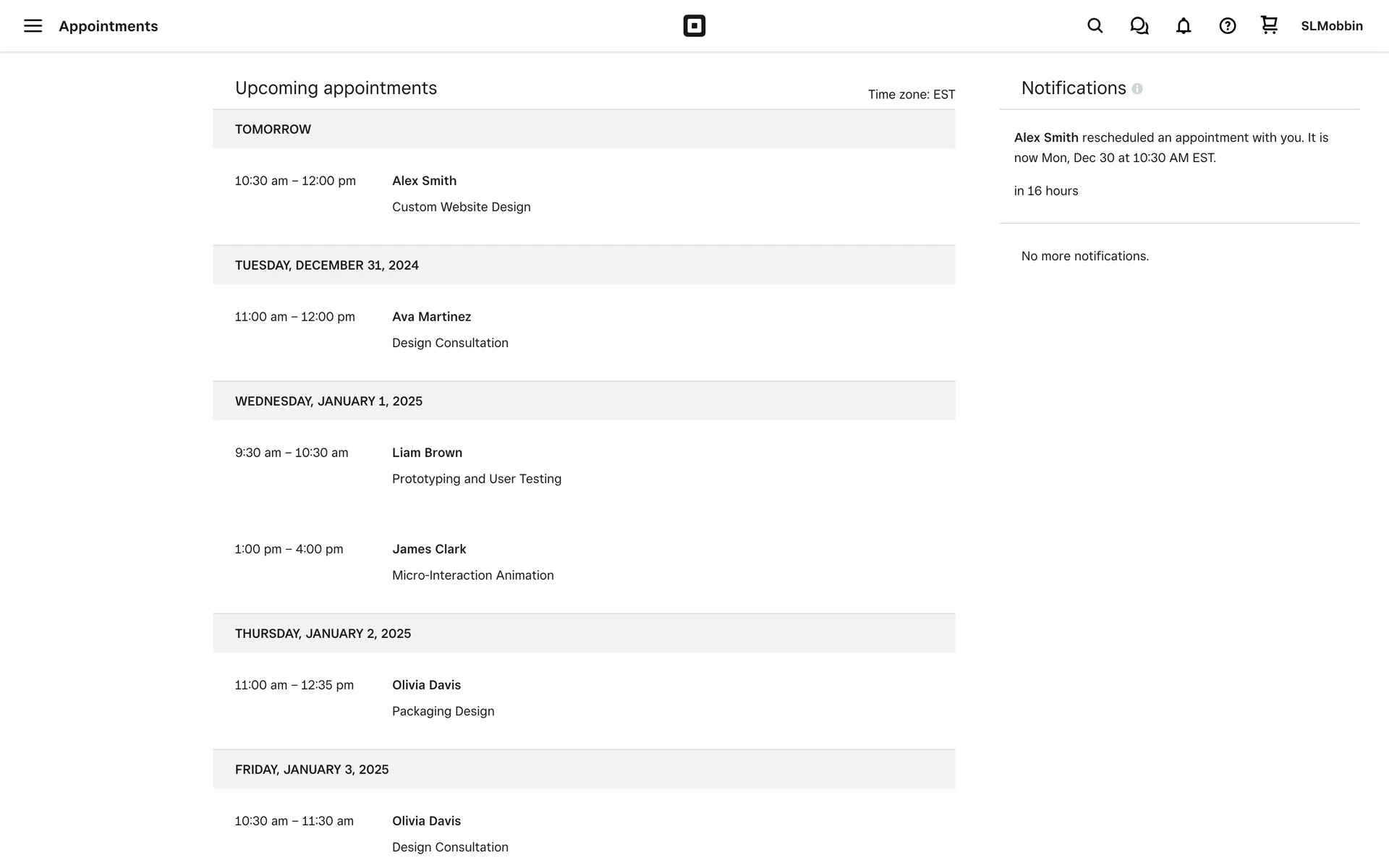Open Olivia Davis's Friday Design Consultation appointment
Image resolution: width=1389 pixels, height=868 pixels.
(x=449, y=834)
